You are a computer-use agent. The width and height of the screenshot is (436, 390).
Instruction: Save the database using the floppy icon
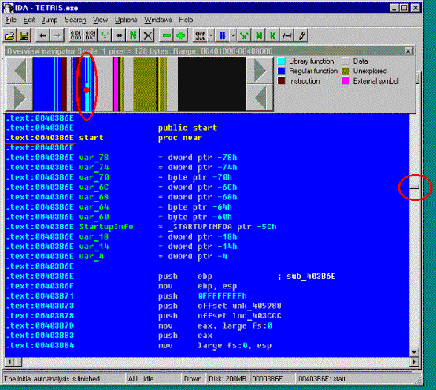coord(24,35)
